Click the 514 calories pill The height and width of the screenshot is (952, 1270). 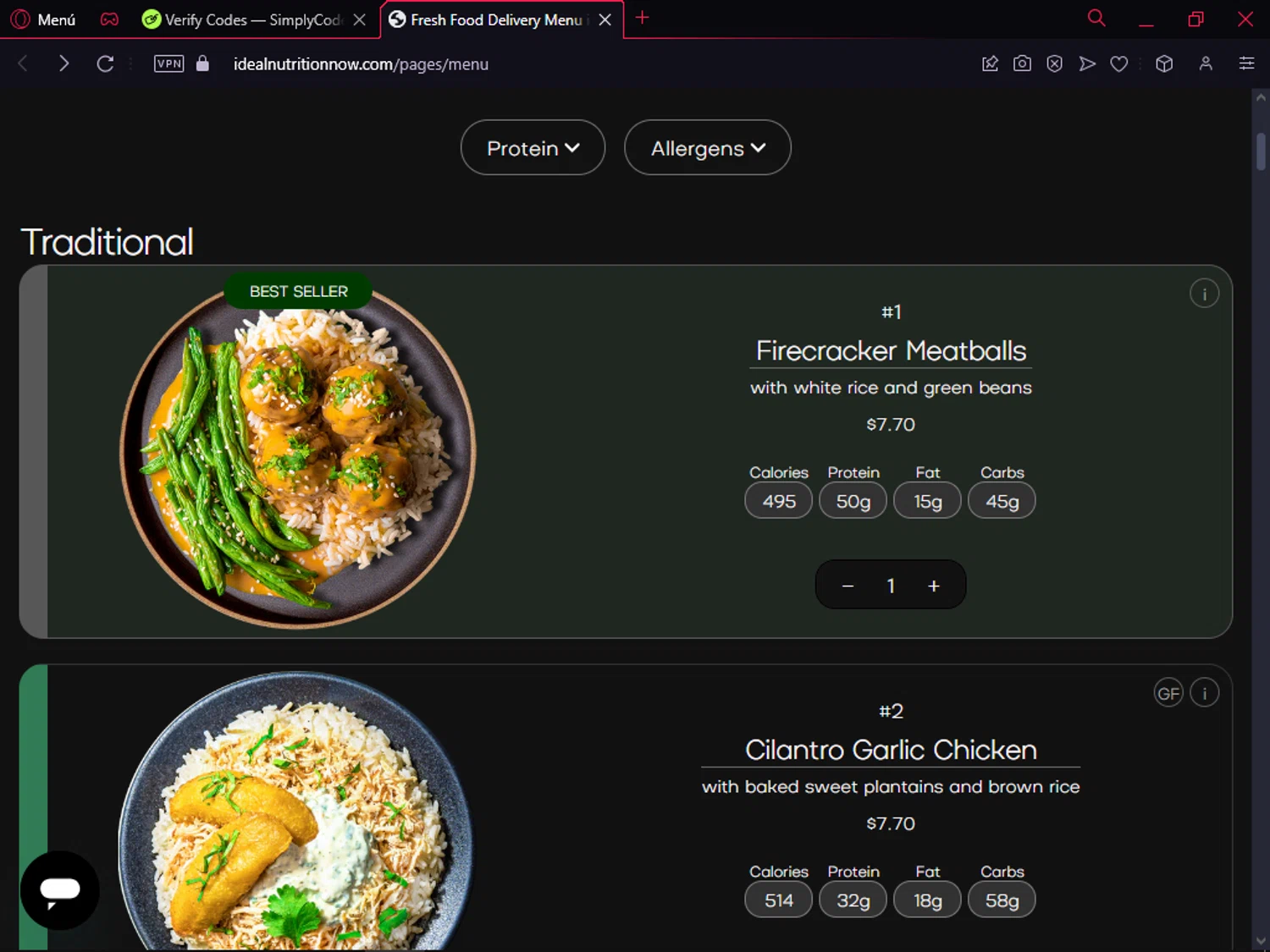pyautogui.click(x=779, y=900)
